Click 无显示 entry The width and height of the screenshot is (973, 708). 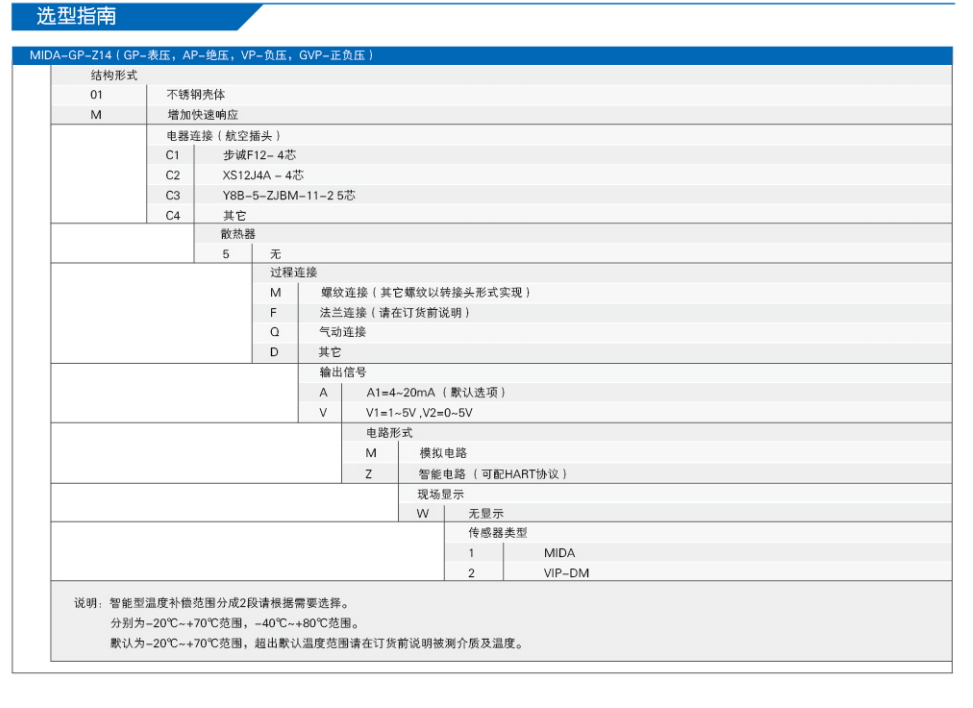[486, 514]
